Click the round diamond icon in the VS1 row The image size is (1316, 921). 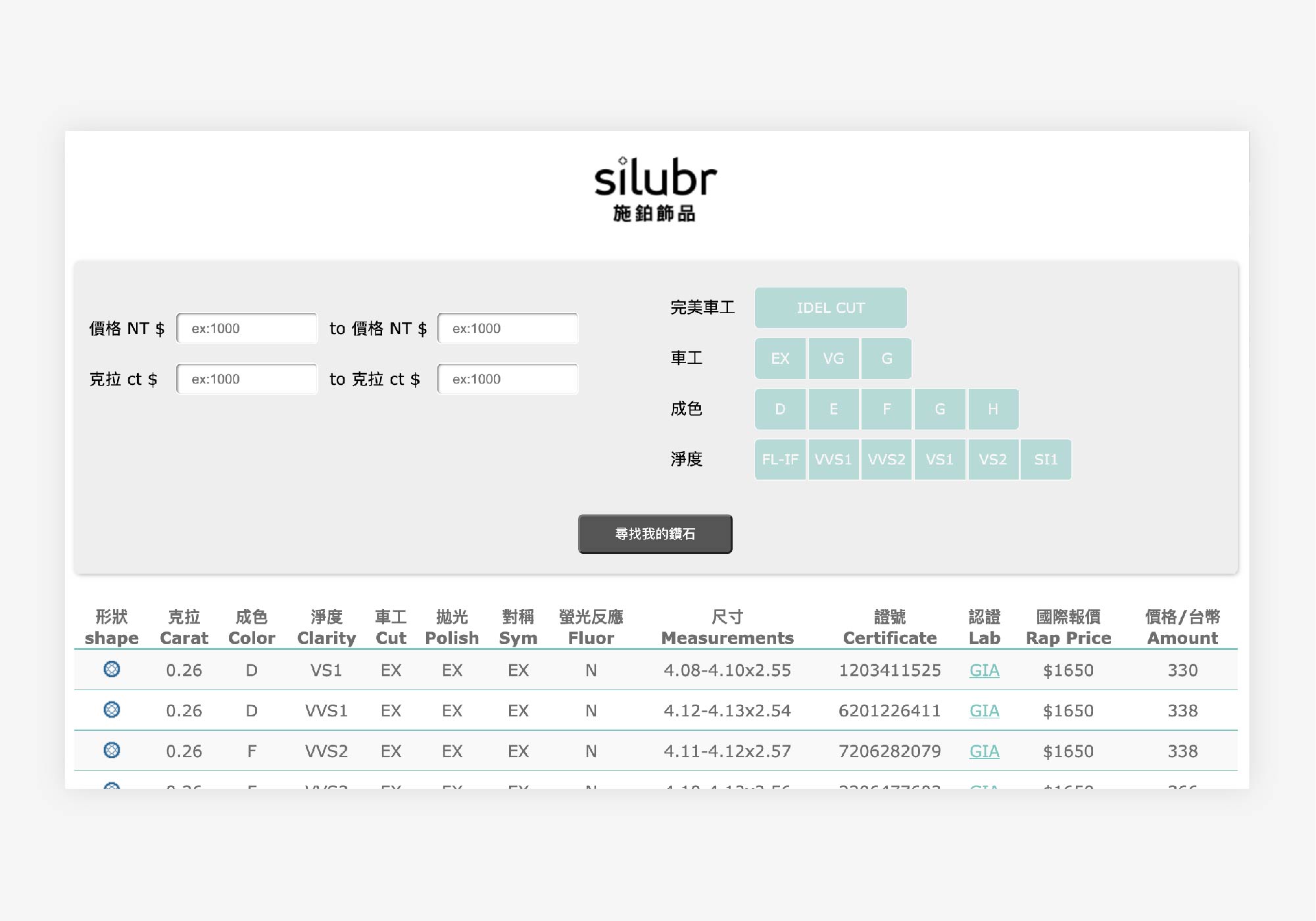tap(112, 669)
